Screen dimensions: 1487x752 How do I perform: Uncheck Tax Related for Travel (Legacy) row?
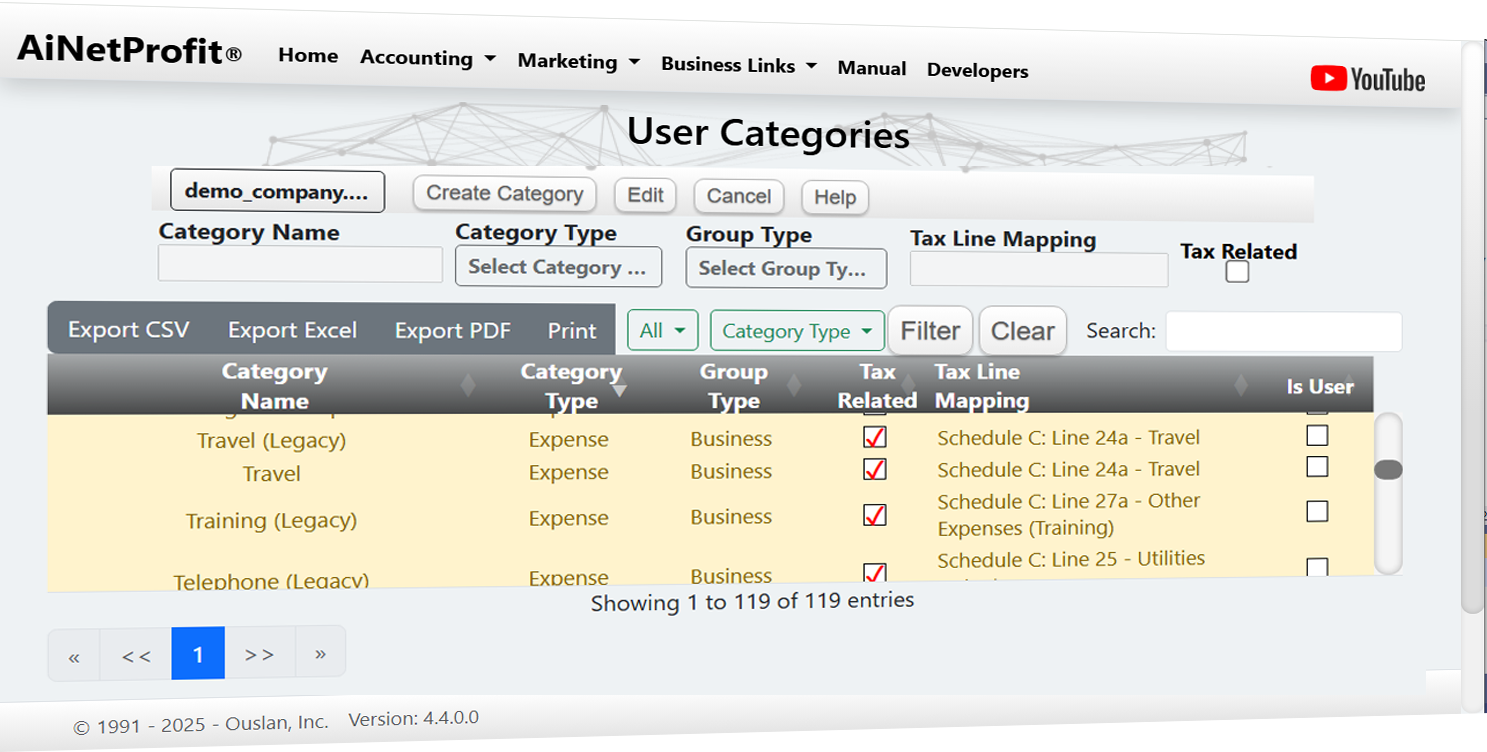point(875,438)
